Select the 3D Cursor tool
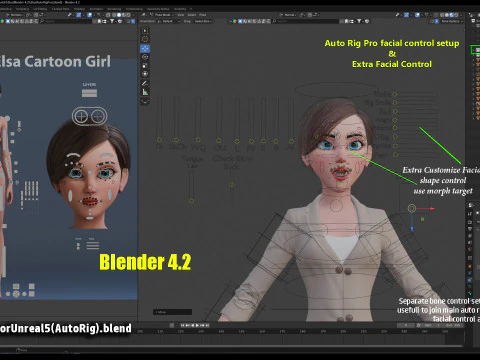This screenshot has height=360, width=480. 145,39
